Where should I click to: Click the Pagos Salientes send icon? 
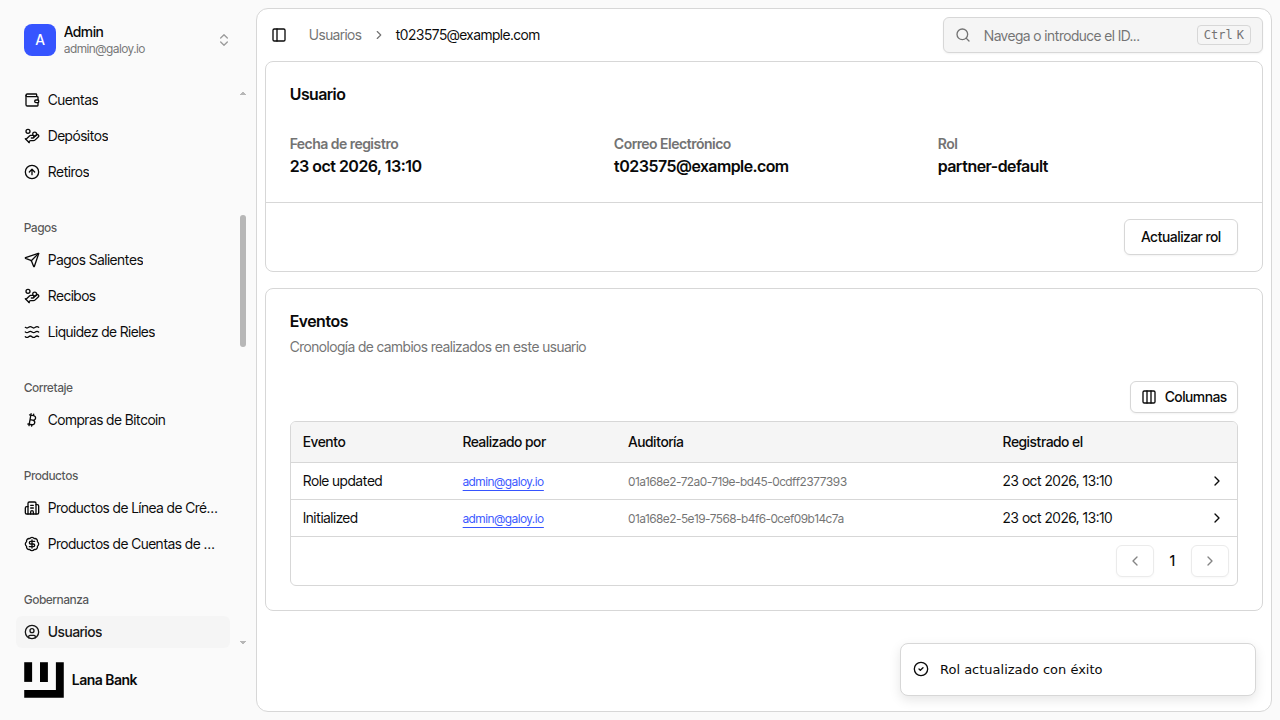point(32,260)
